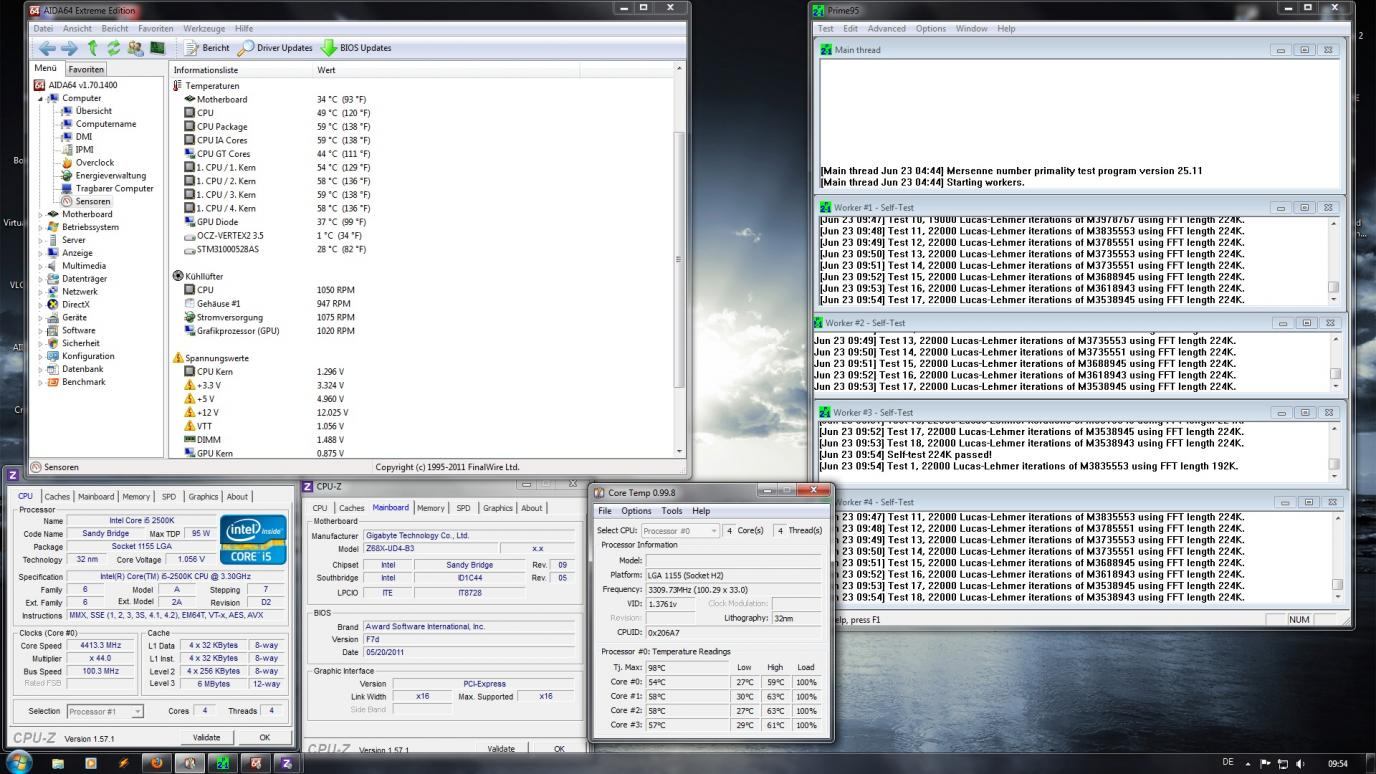Select DMI node in AIDA64 tree
This screenshot has width=1376, height=774.
point(83,137)
